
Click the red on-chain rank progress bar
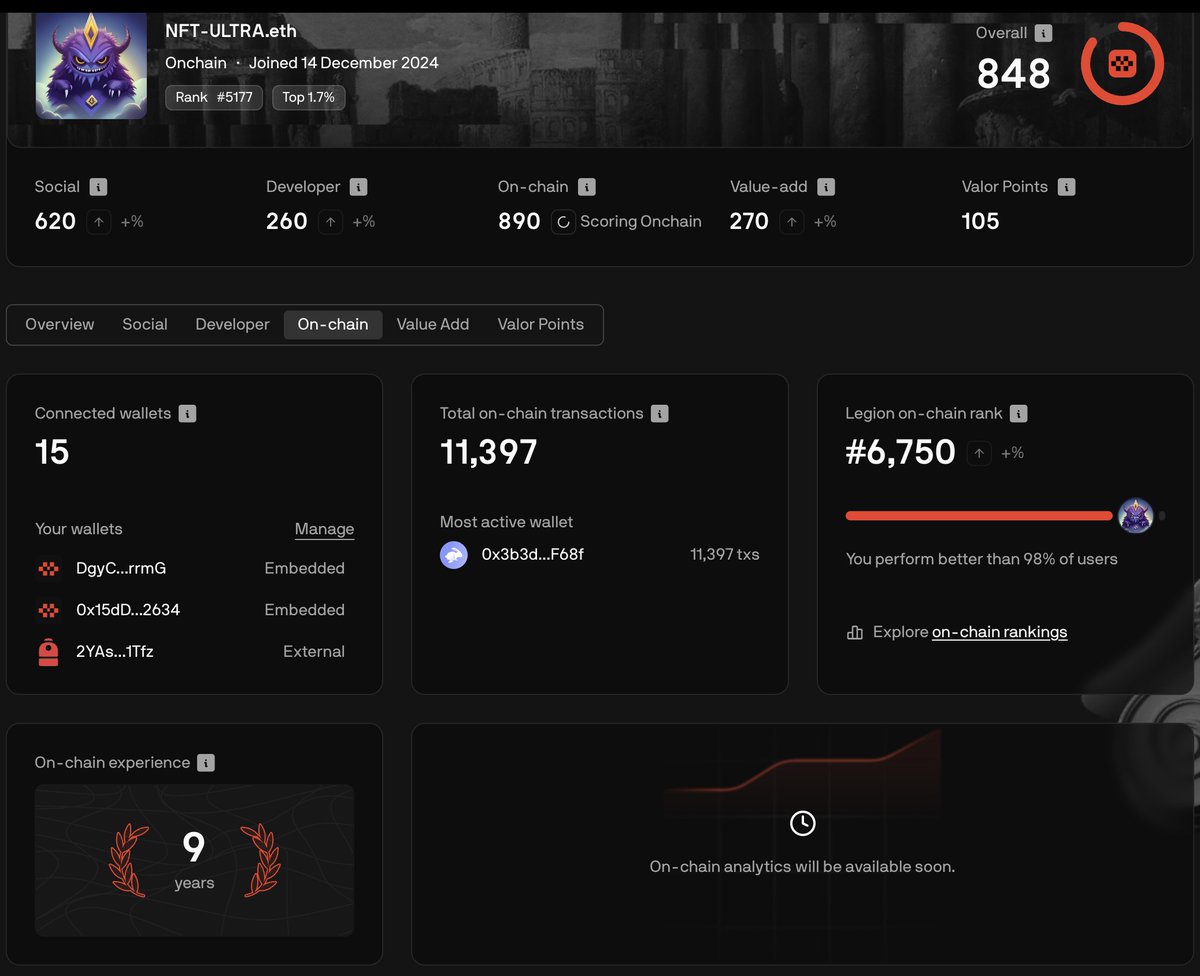click(x=979, y=516)
